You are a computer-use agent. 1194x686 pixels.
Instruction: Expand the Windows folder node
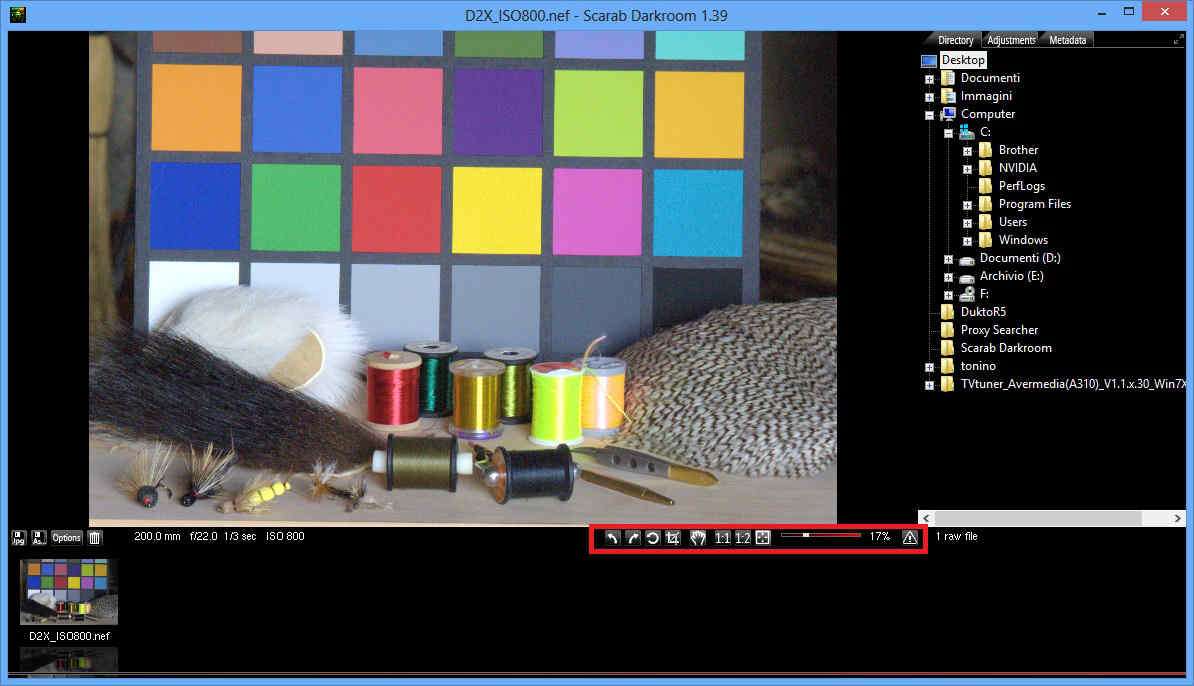pyautogui.click(x=967, y=241)
